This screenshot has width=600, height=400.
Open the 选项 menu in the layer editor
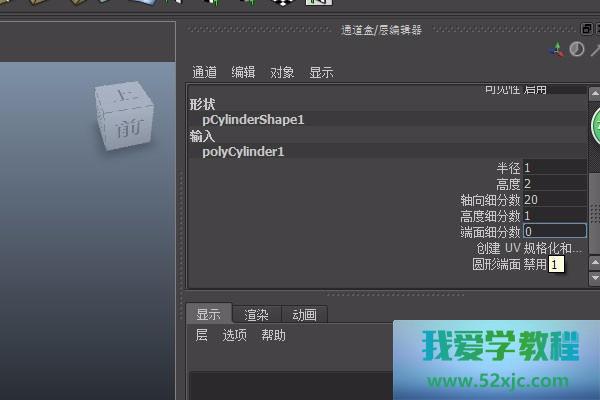click(x=234, y=335)
